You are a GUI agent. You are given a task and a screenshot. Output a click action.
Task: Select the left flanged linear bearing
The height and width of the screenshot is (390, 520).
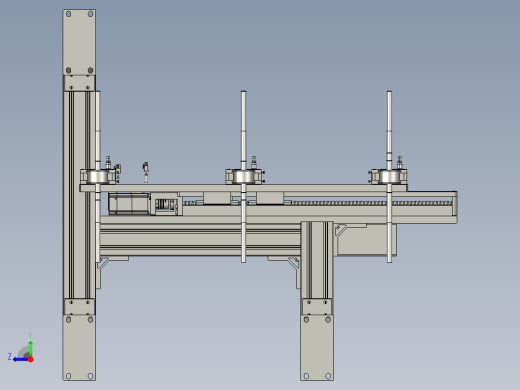click(98, 176)
